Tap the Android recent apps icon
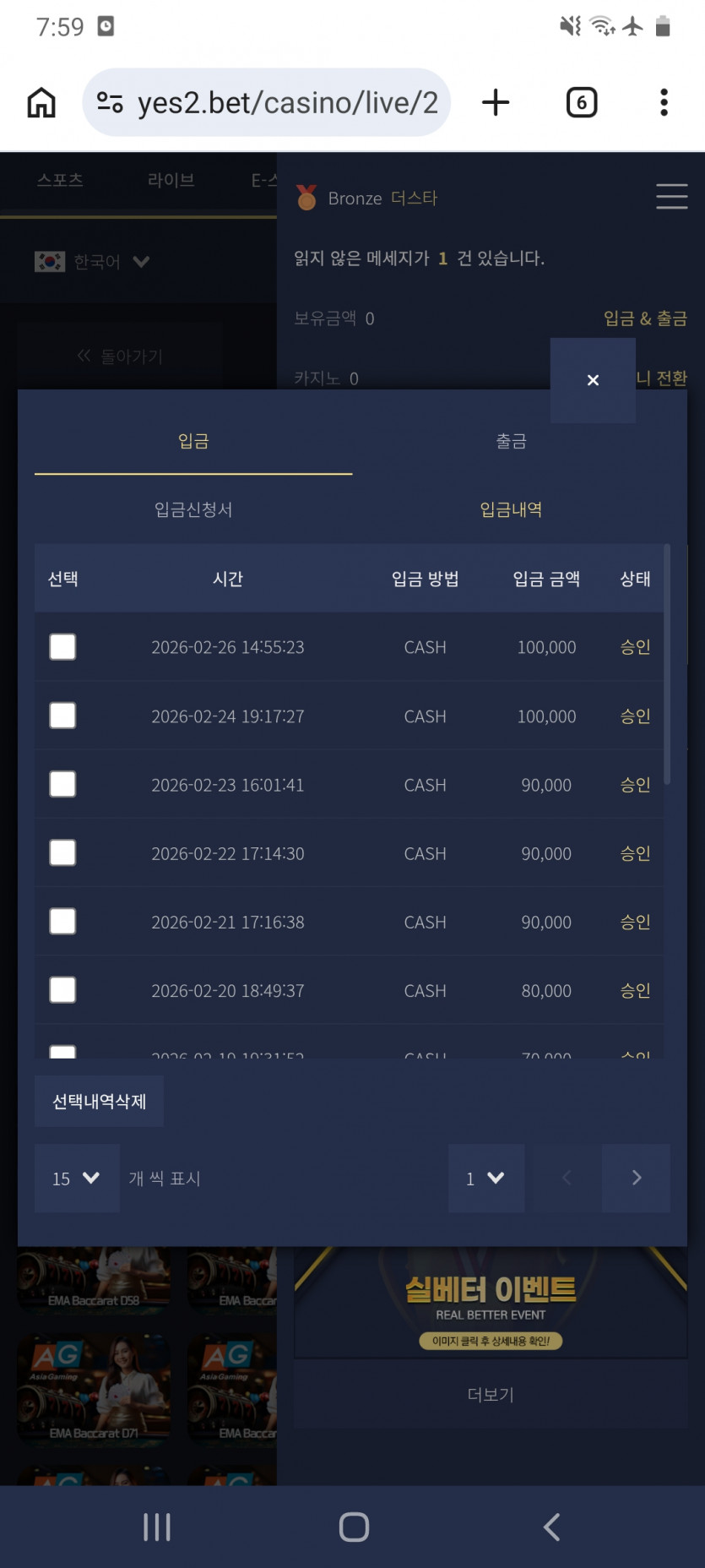This screenshot has width=705, height=1568. tap(157, 1527)
